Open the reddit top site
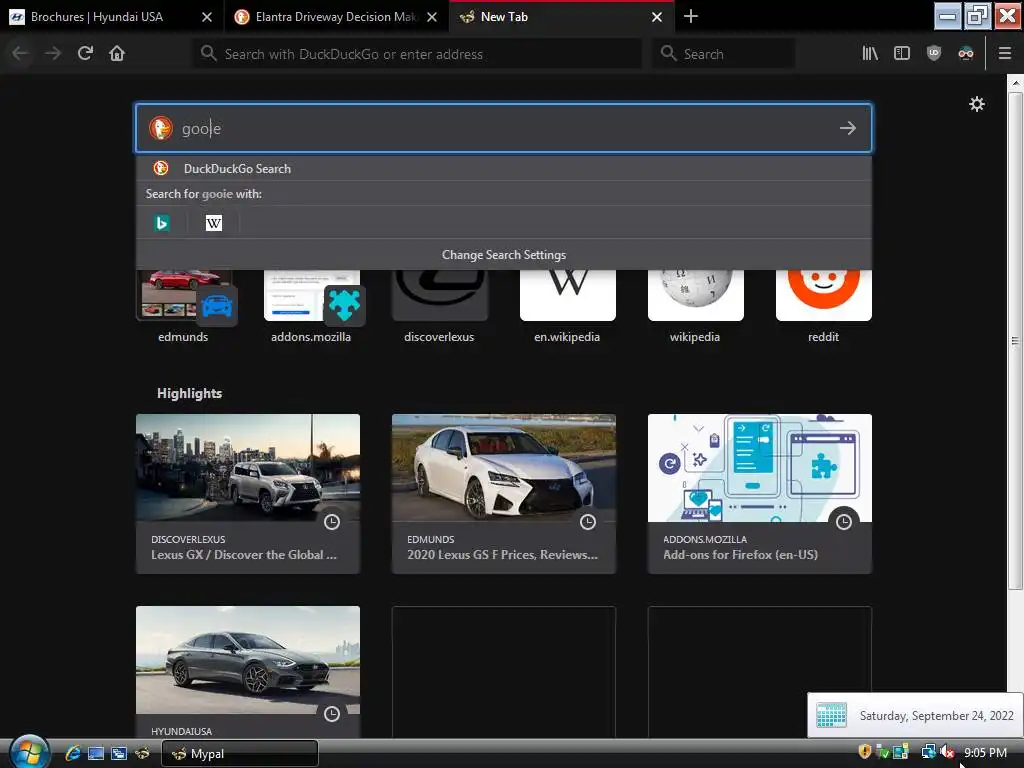The height and width of the screenshot is (768, 1024). point(823,306)
